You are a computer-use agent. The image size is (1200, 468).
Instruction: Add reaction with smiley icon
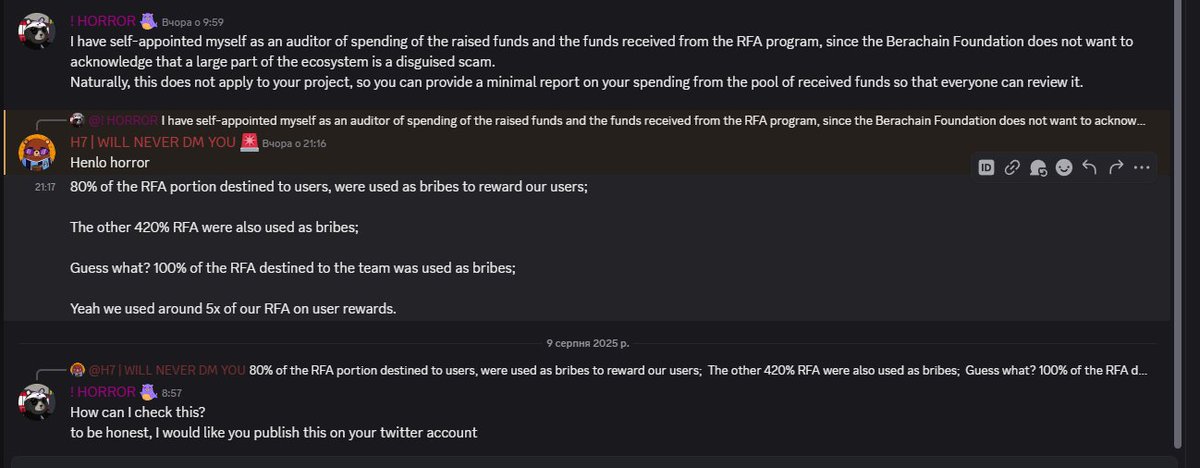click(x=1064, y=168)
